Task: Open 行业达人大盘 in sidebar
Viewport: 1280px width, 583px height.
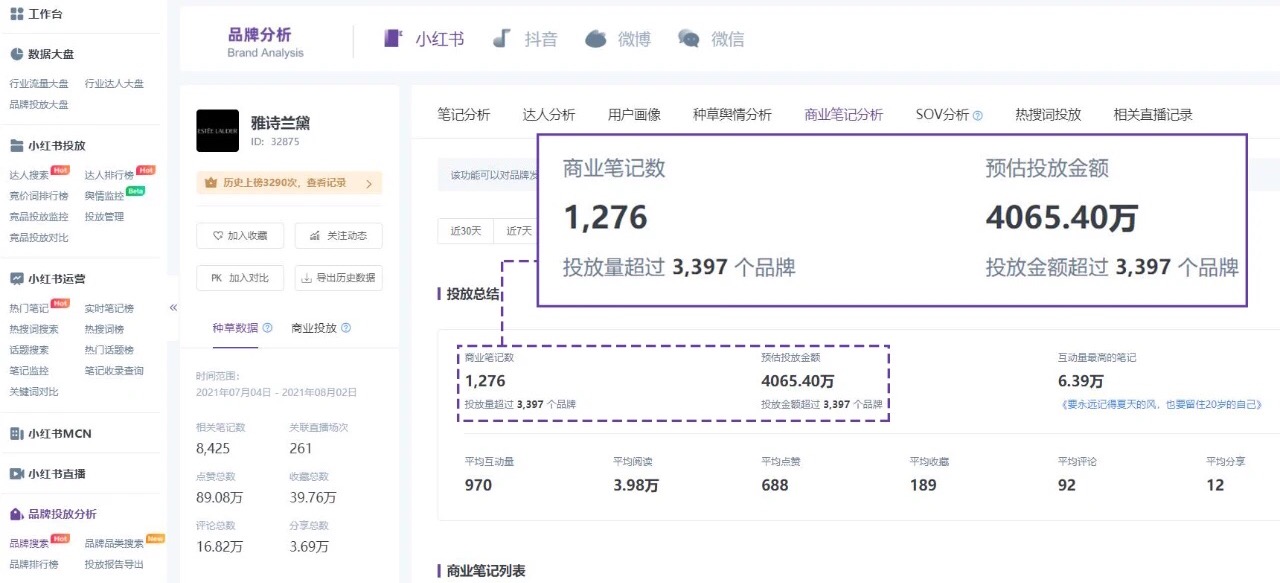Action: click(x=114, y=84)
